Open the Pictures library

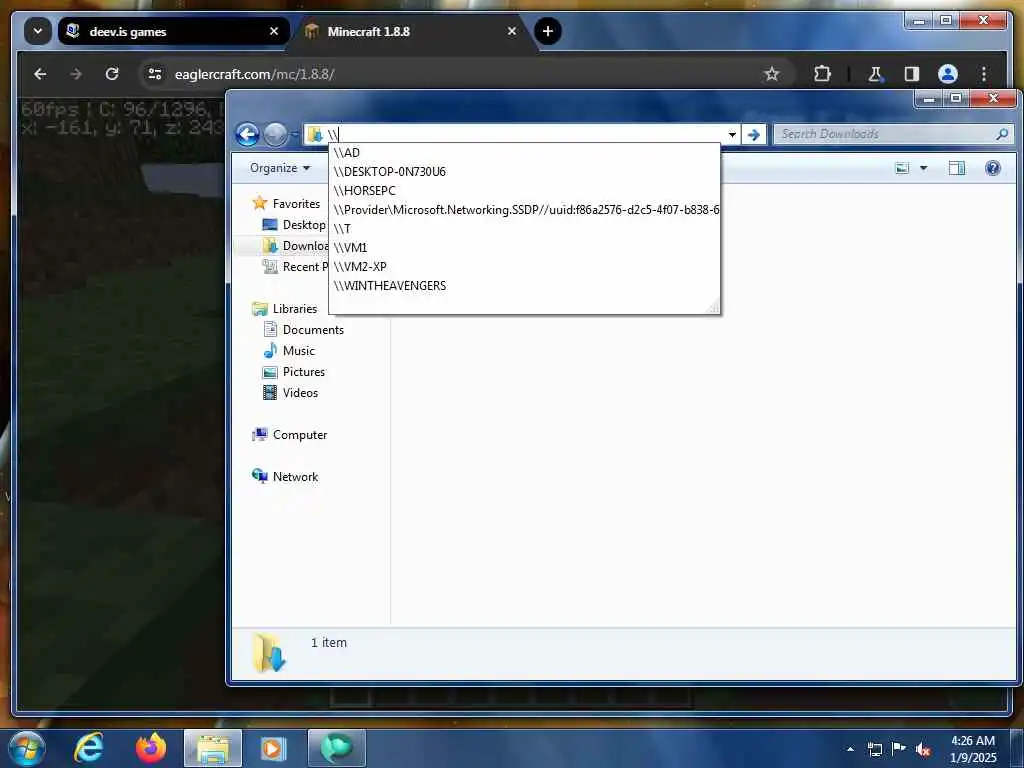[x=304, y=372]
